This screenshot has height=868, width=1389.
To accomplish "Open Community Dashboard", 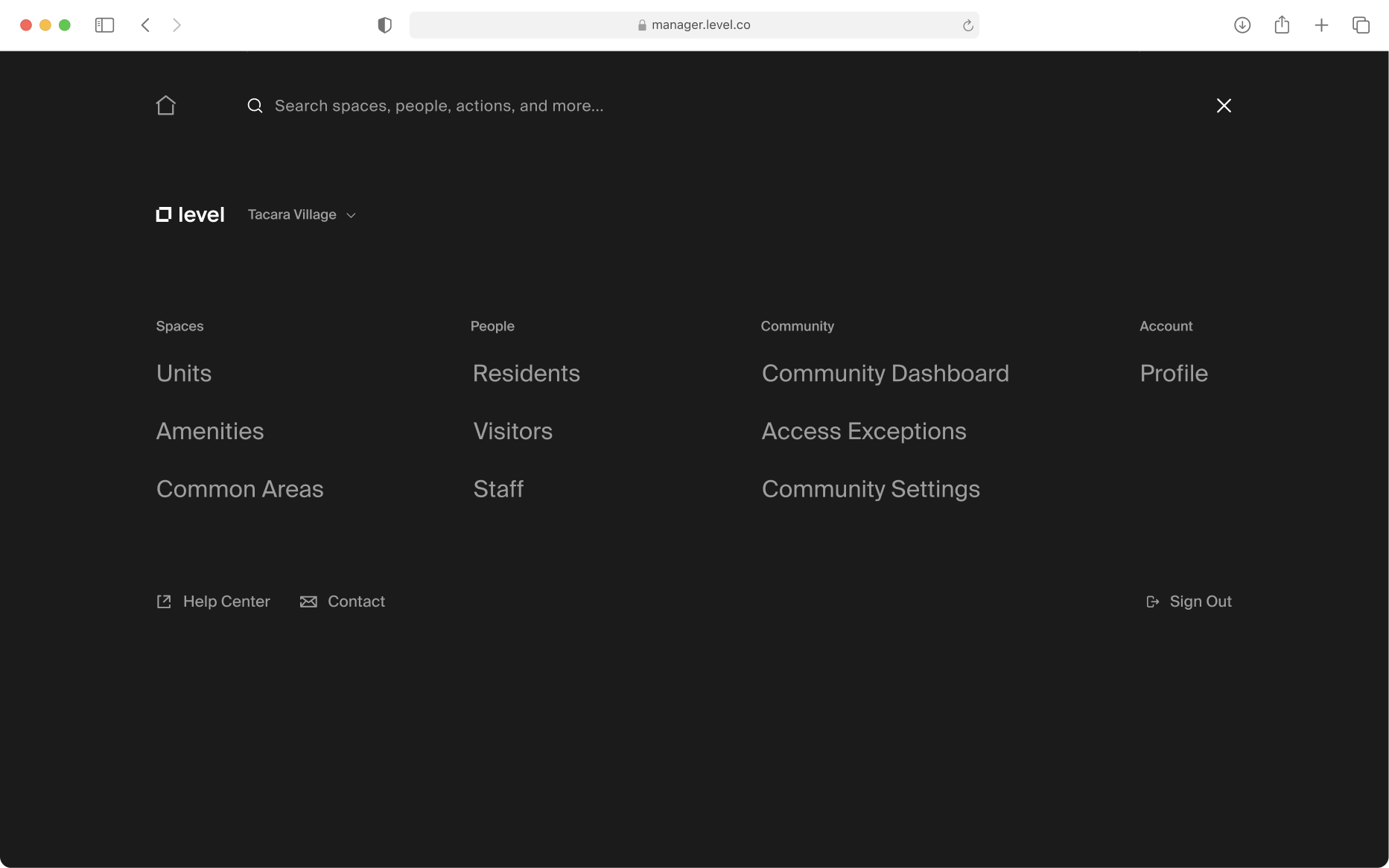I will [885, 373].
